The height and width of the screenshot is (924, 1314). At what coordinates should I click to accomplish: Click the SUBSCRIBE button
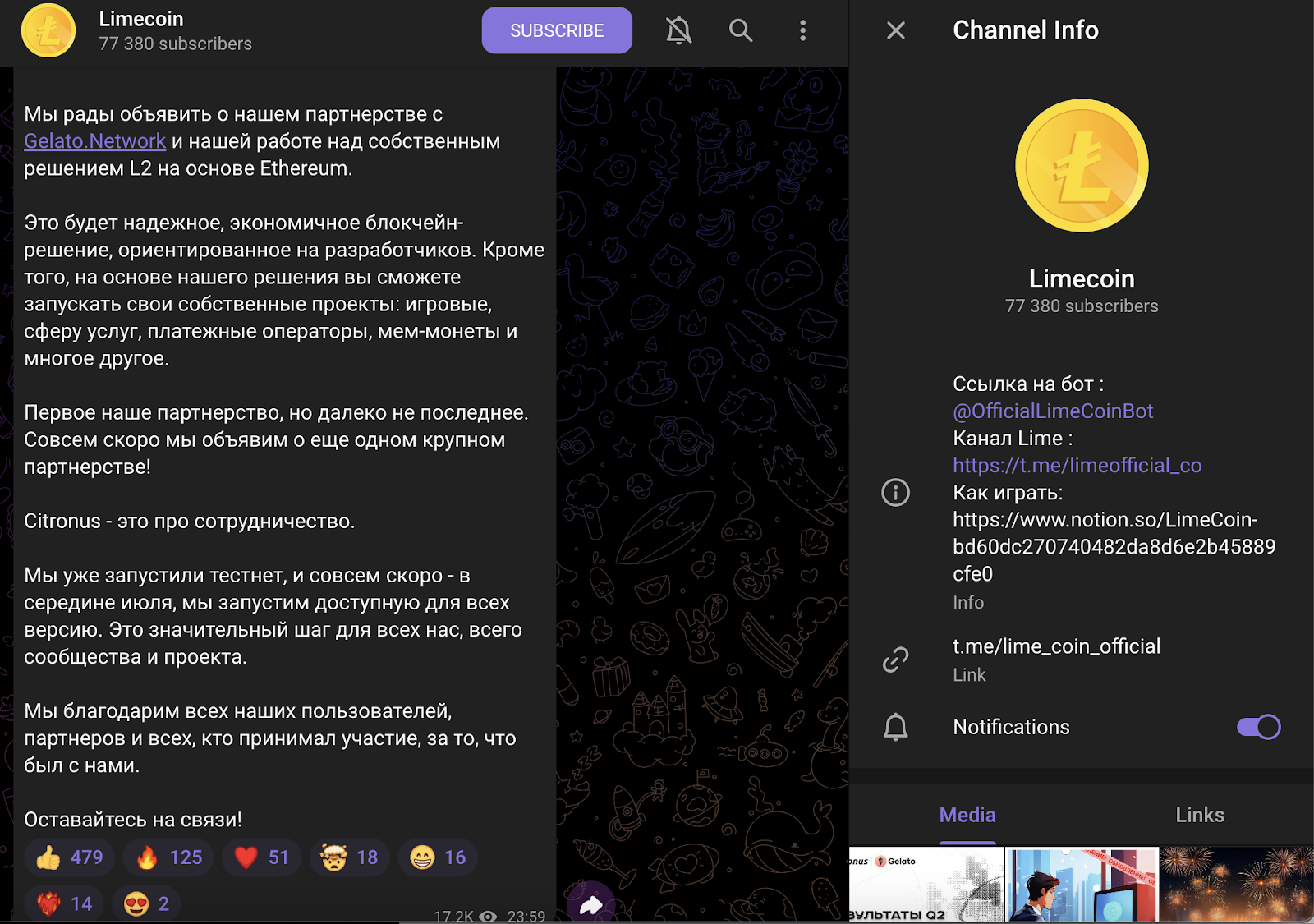click(x=557, y=30)
